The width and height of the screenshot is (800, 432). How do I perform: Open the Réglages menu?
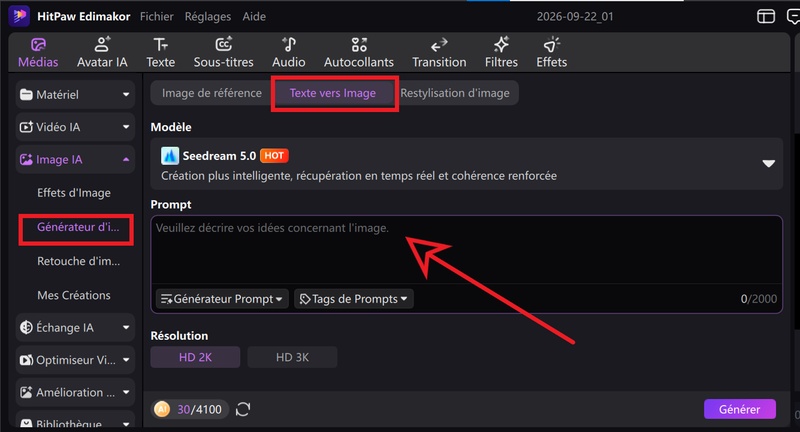pyautogui.click(x=208, y=16)
